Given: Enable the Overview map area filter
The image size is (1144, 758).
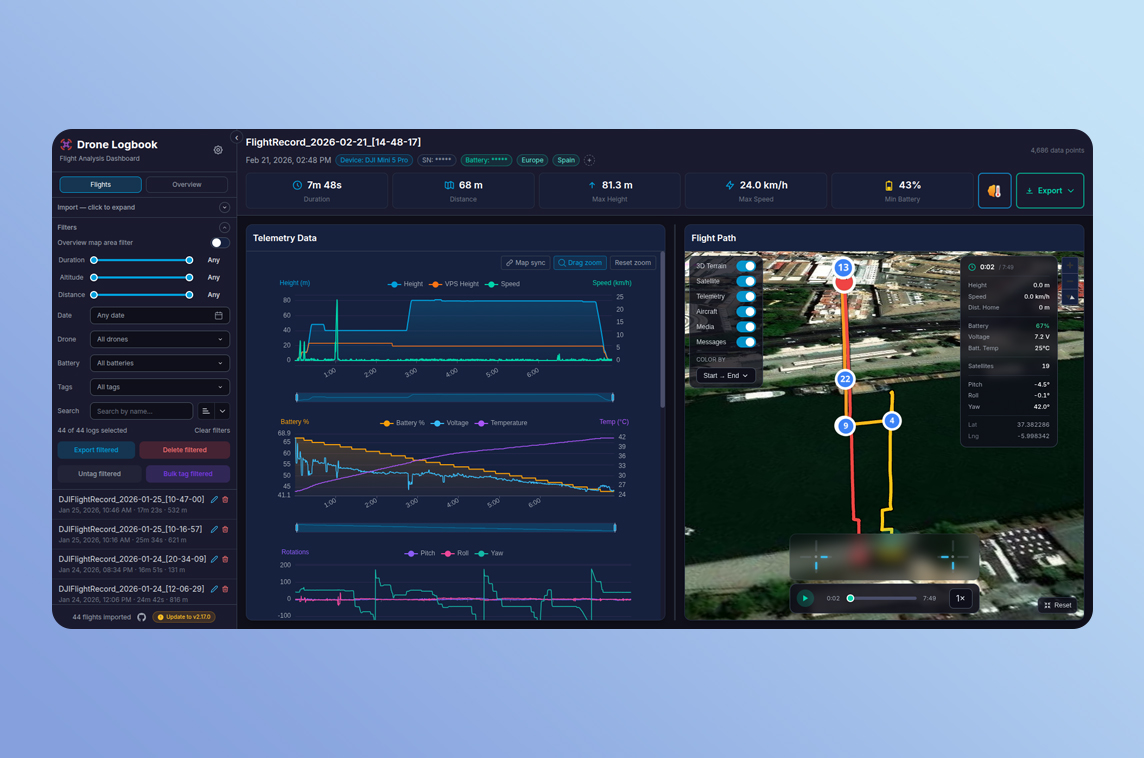Looking at the screenshot, I should point(219,243).
